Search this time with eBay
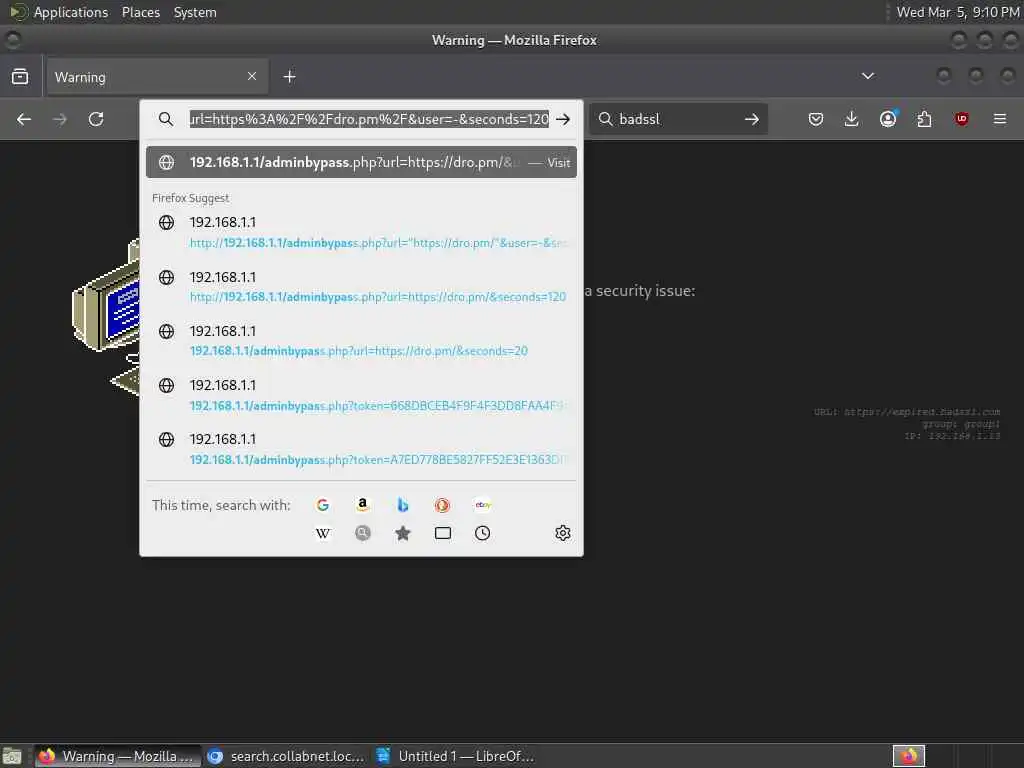This screenshot has width=1024, height=768. point(483,505)
